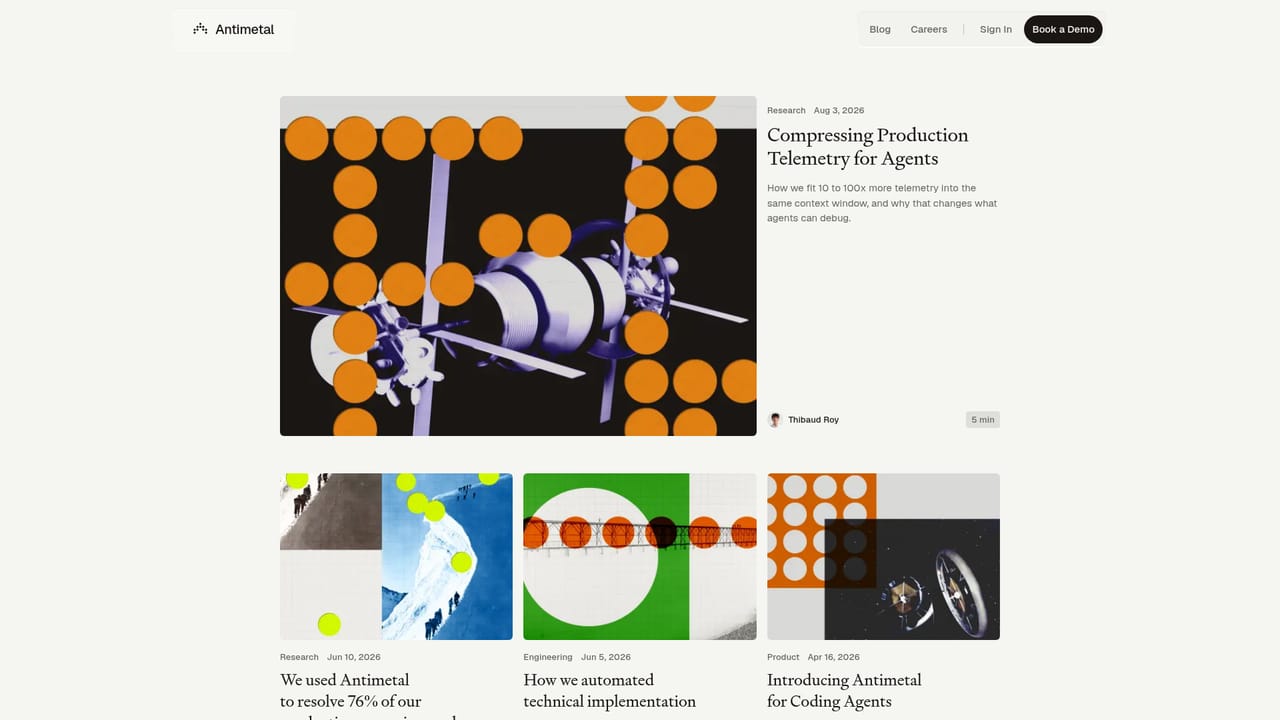1280x720 pixels.
Task: Click the 5 min read-time badge
Action: pyautogui.click(x=982, y=420)
